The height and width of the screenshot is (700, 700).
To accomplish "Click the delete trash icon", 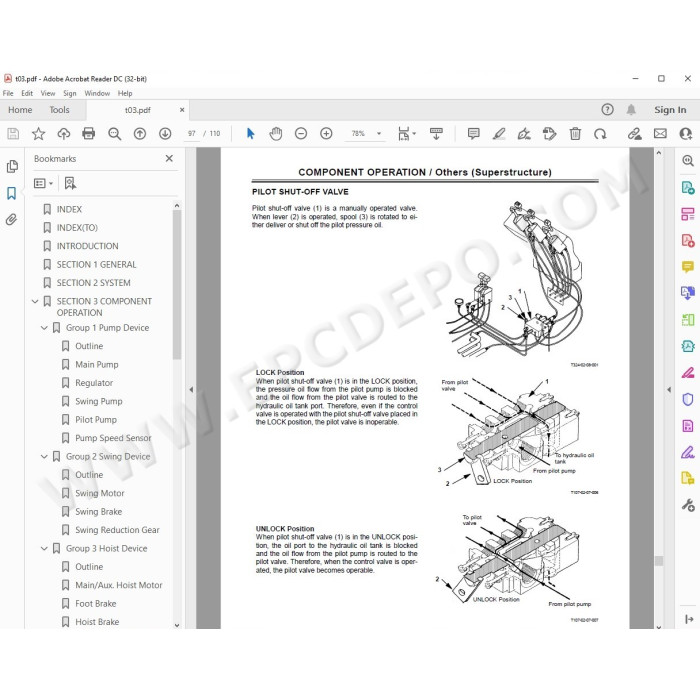I will (x=575, y=133).
